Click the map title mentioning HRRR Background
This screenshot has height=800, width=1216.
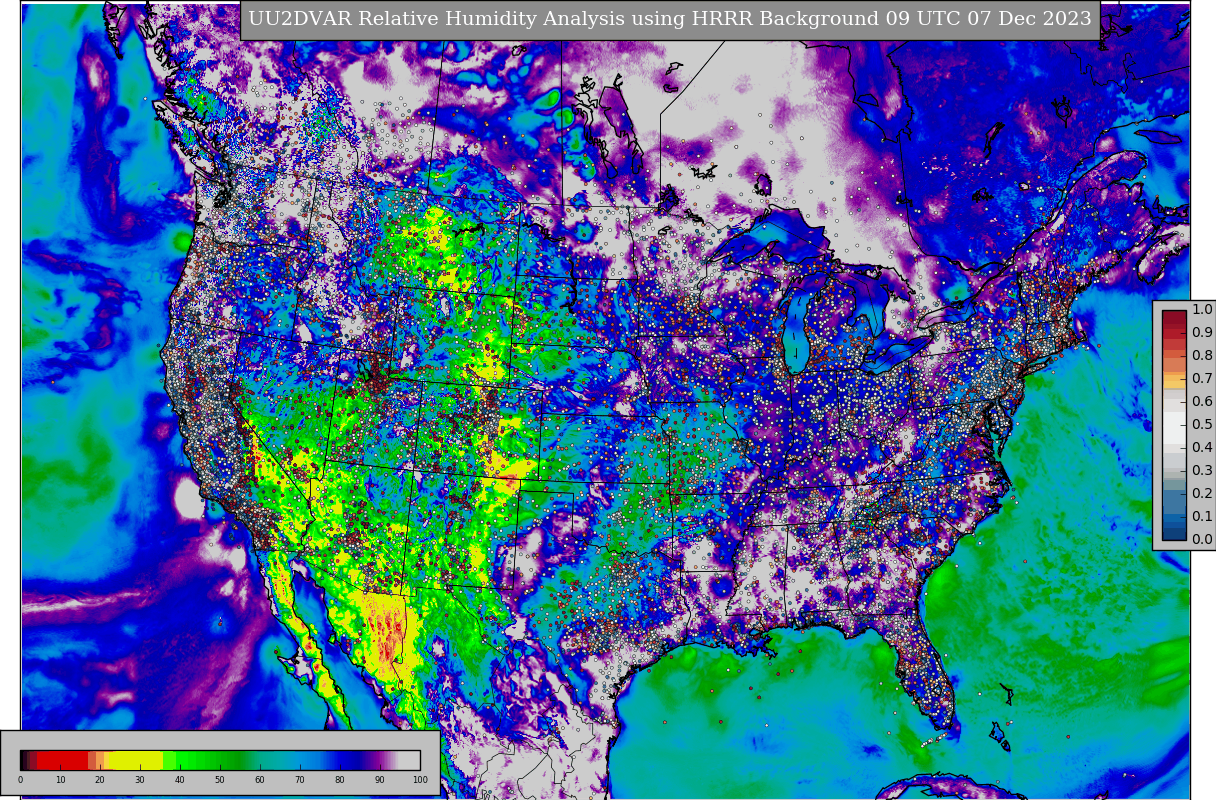[x=670, y=20]
